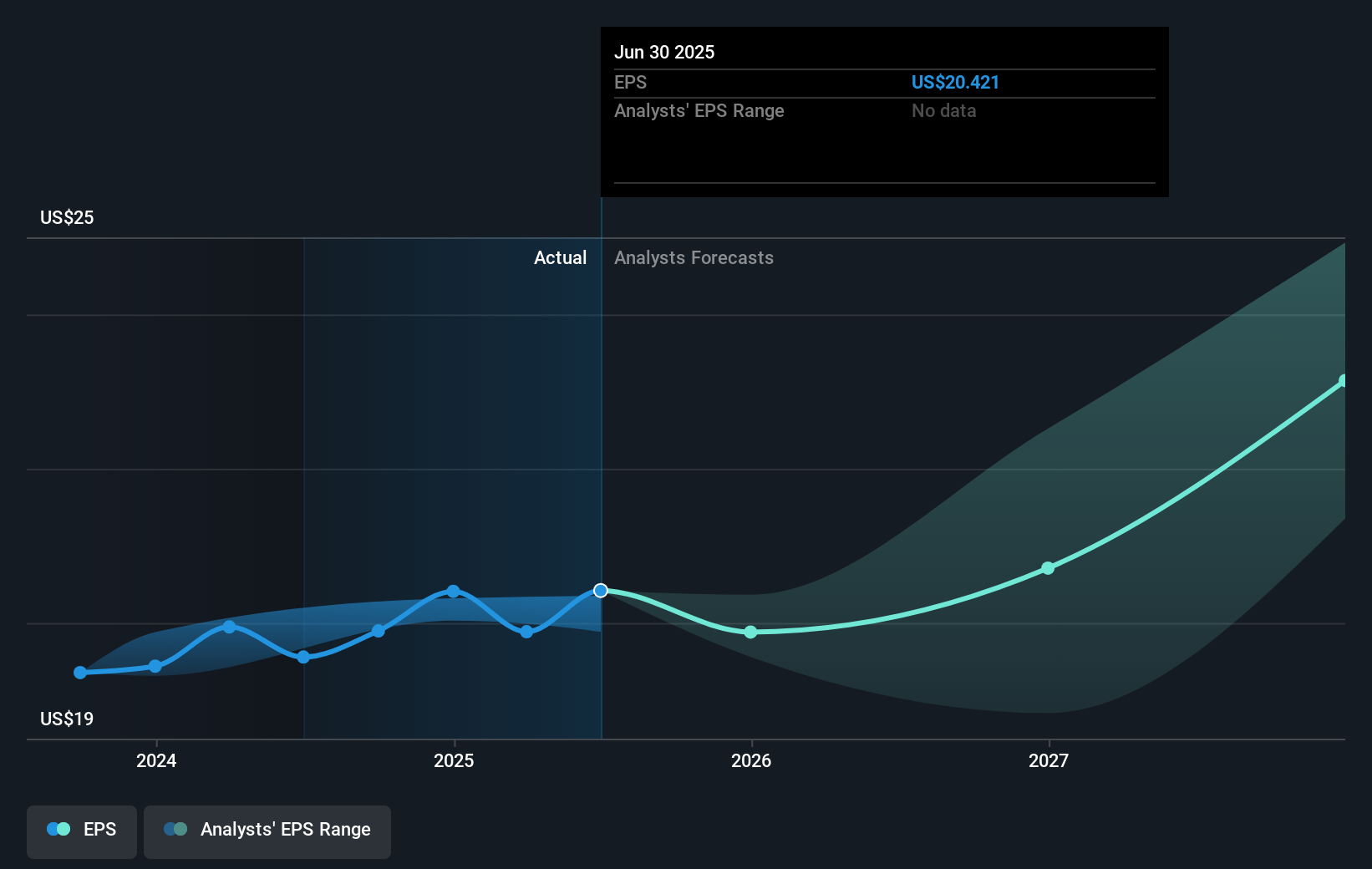The height and width of the screenshot is (869, 1372).
Task: Click the endpoint of the forecast line
Action: [x=1344, y=381]
